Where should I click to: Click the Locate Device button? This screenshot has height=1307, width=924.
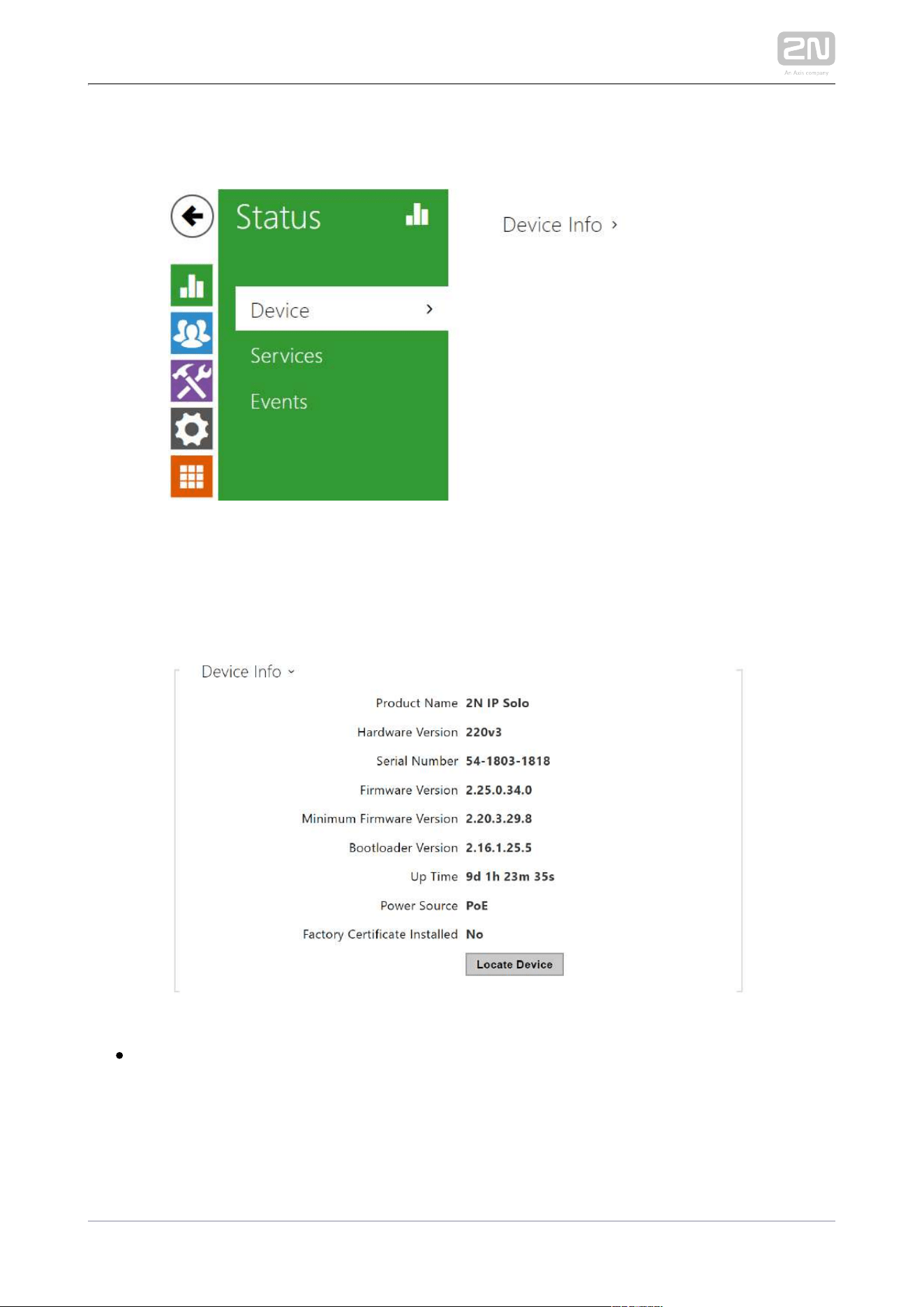[514, 964]
